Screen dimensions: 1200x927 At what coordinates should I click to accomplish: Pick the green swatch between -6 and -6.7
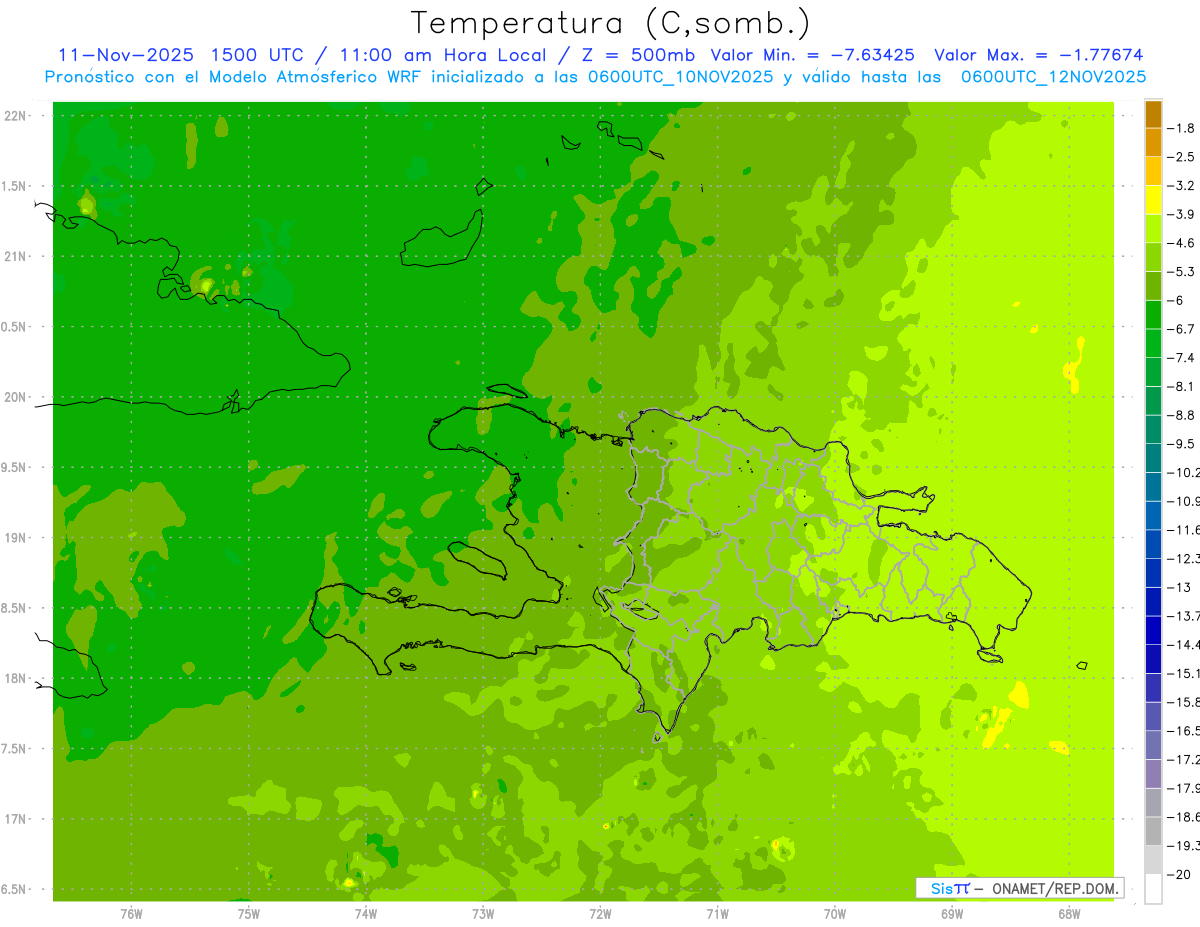pyautogui.click(x=1153, y=315)
